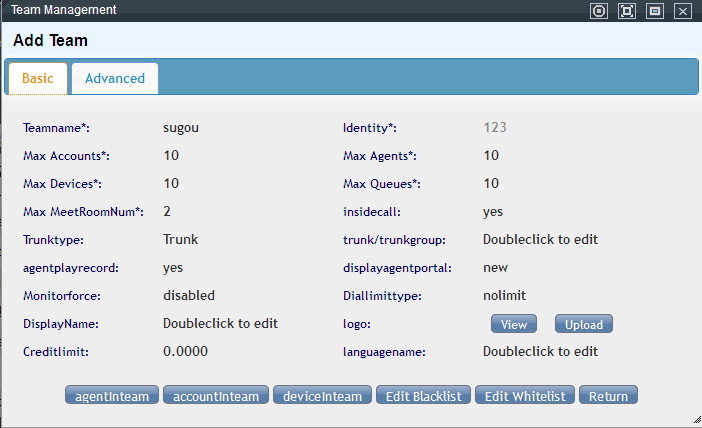Click the octagon stop icon in title bar

click(599, 11)
